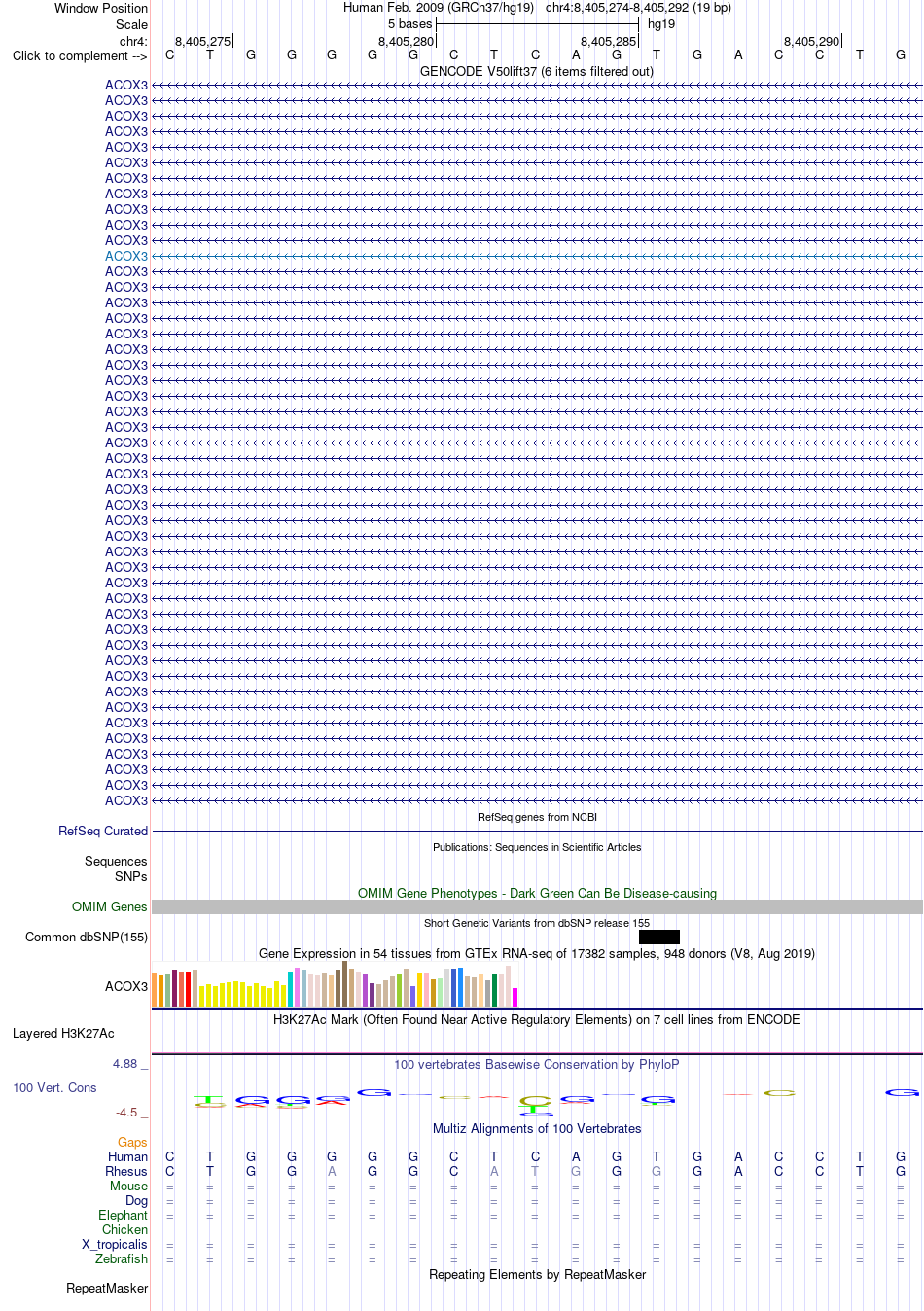Click the magenta bar in GTEx expression chart
Viewport: 924px width, 1311px height.
[x=515, y=997]
